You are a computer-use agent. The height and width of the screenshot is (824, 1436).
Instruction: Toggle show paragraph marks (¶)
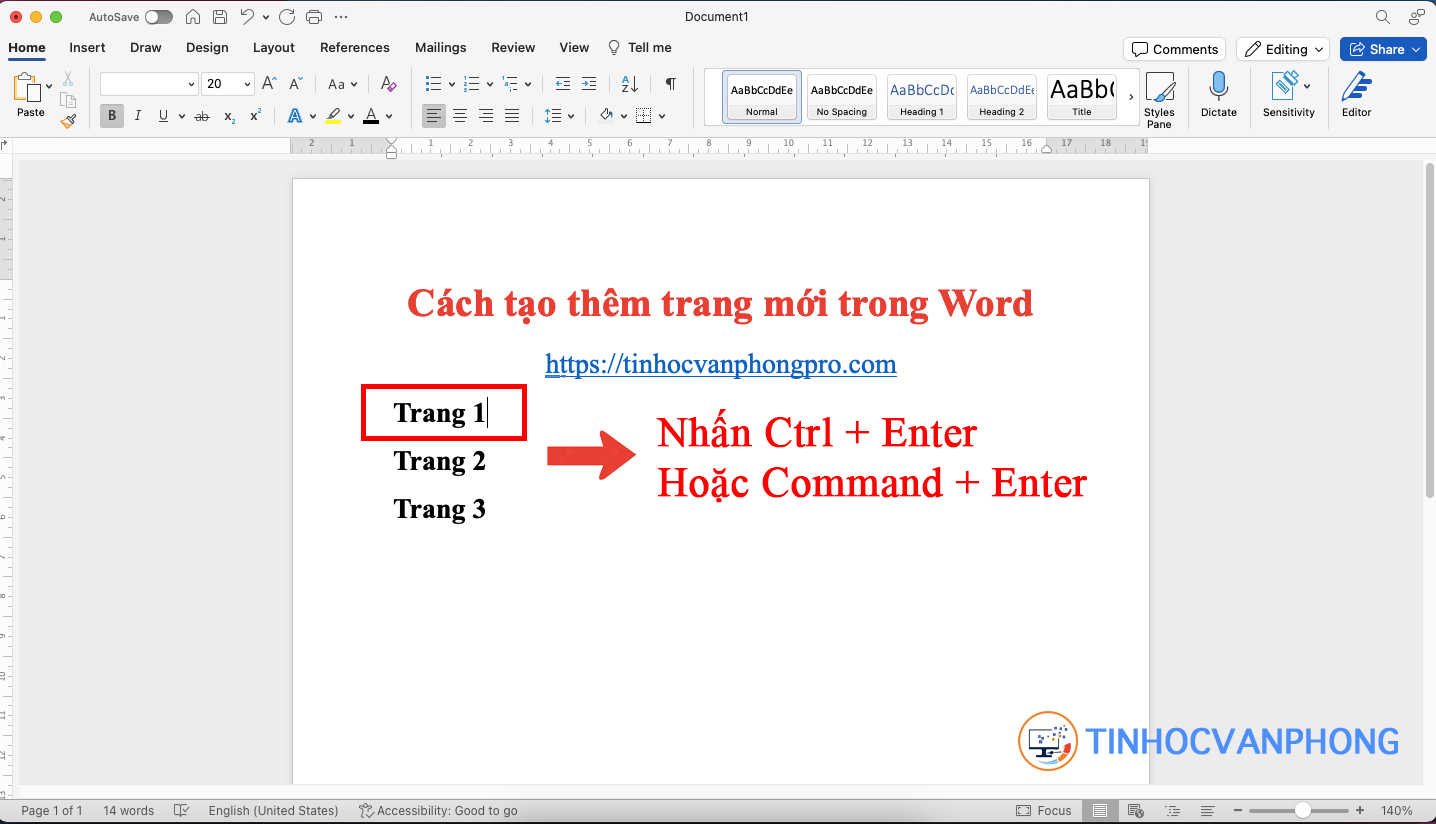click(x=671, y=84)
